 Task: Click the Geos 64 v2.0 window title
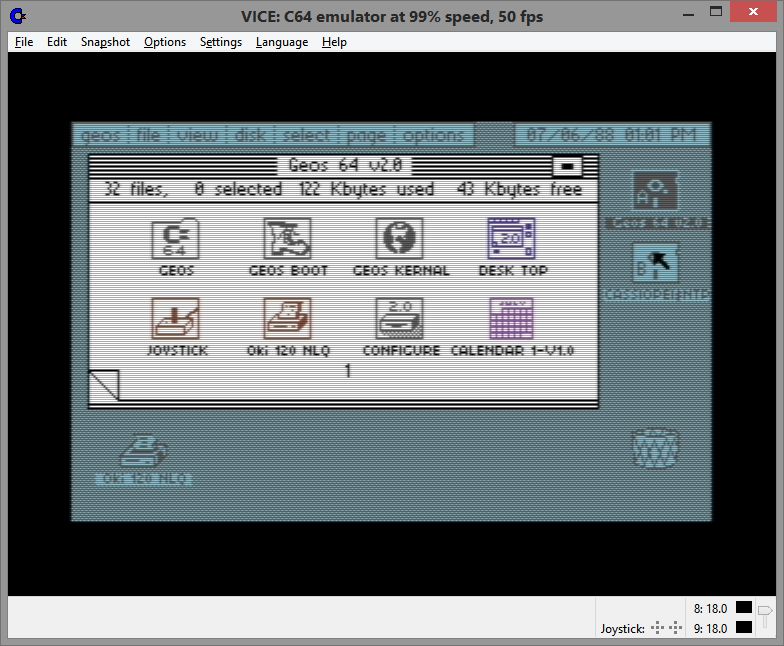[345, 165]
